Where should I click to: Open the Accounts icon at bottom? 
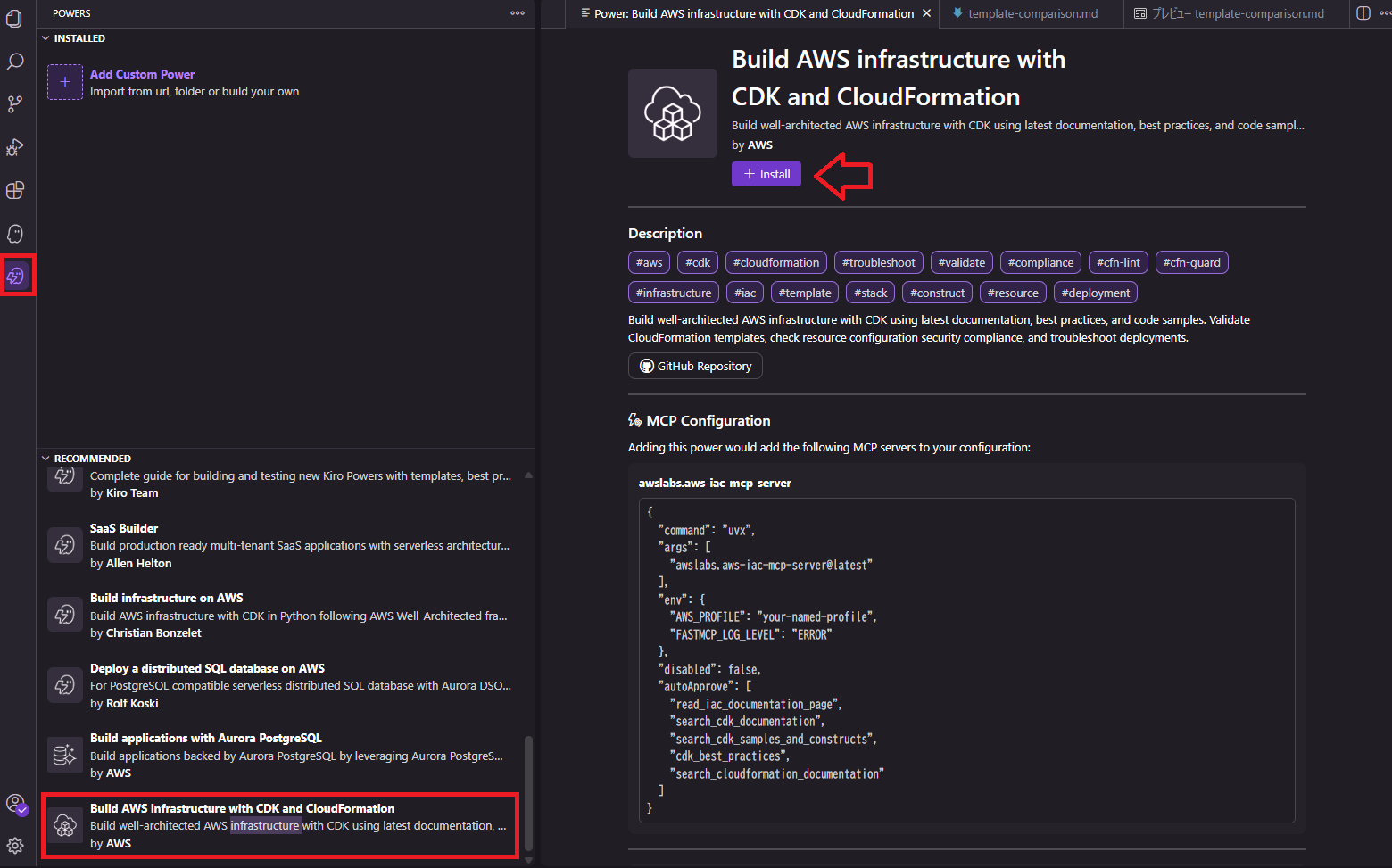(x=15, y=804)
